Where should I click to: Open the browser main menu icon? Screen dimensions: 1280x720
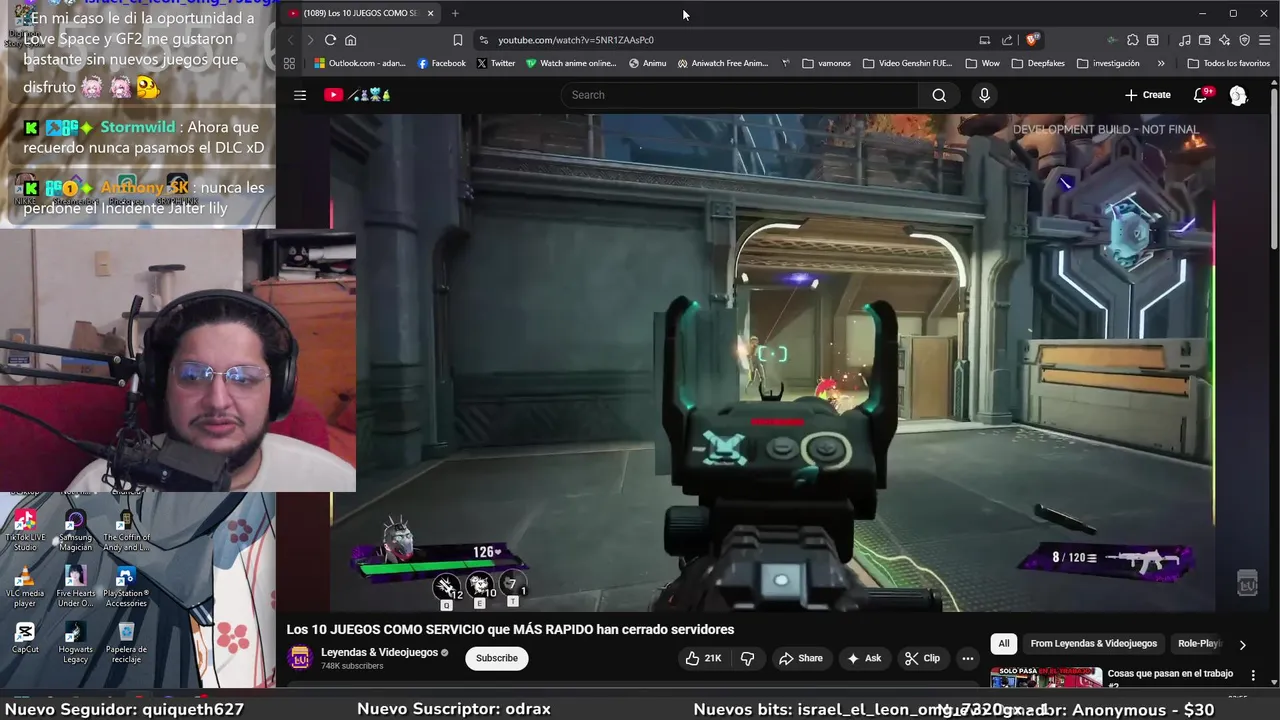pyautogui.click(x=1264, y=40)
